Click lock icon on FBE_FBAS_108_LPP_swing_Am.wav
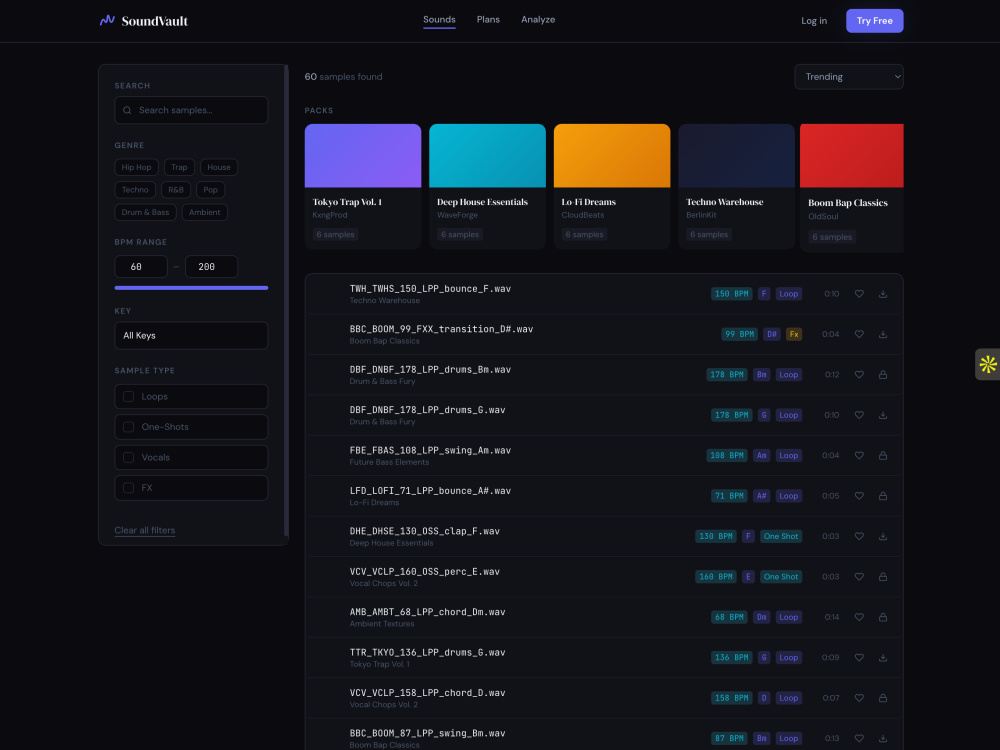The image size is (1000, 750). point(883,455)
